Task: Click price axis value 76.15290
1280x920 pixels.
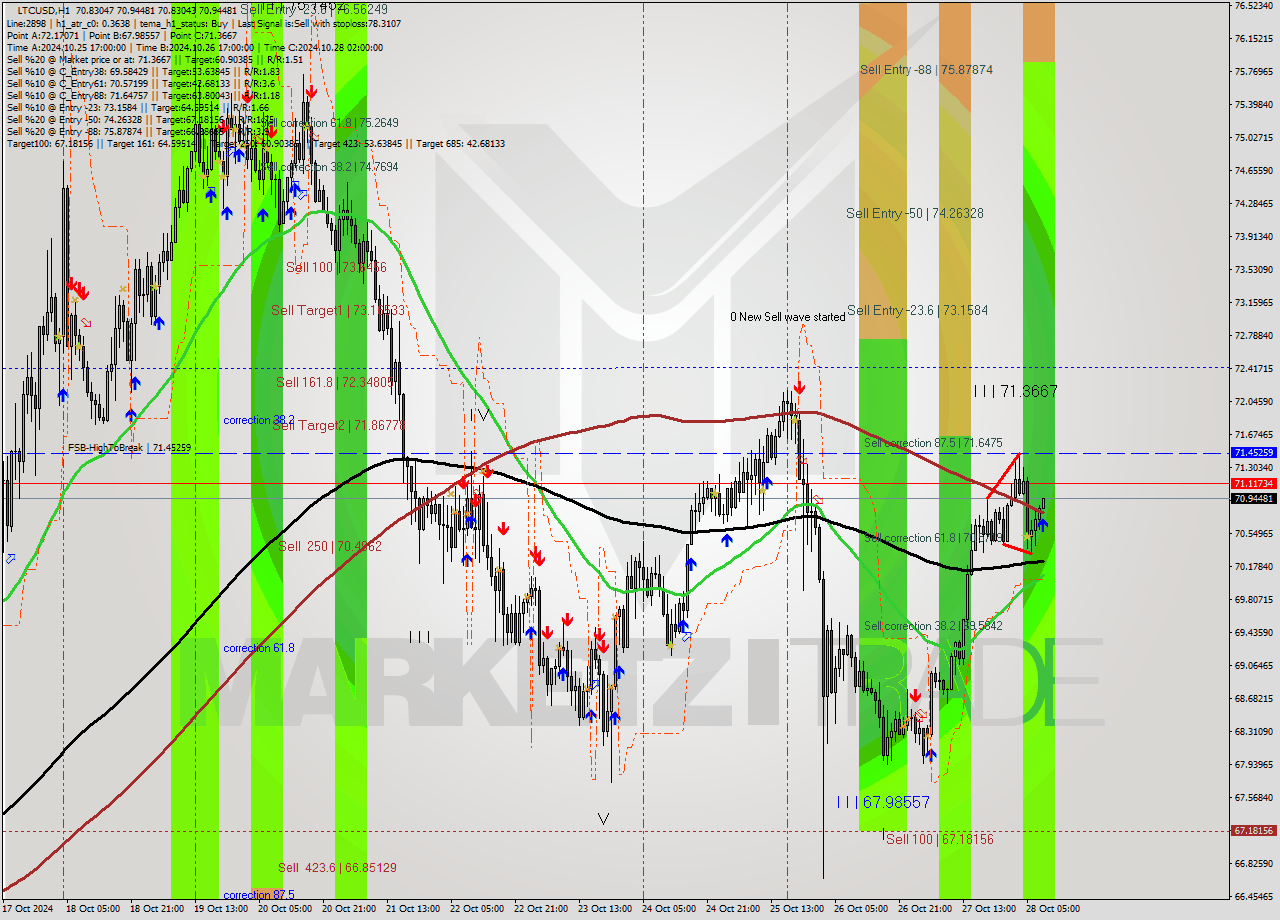Action: pyautogui.click(x=1253, y=39)
